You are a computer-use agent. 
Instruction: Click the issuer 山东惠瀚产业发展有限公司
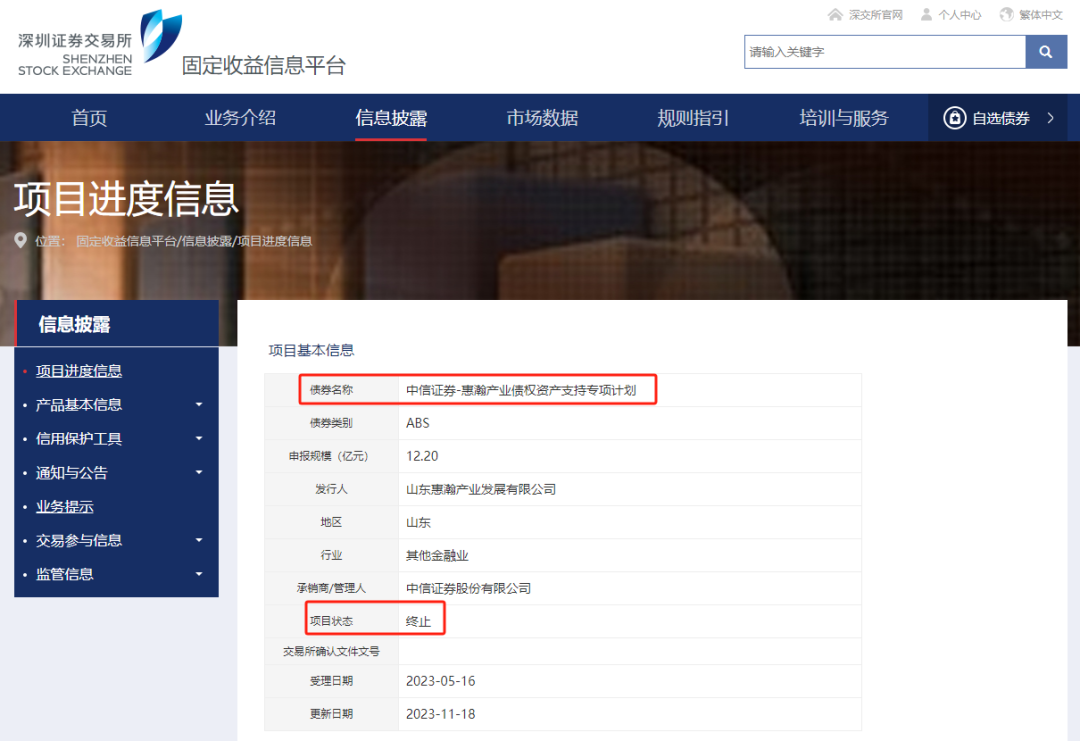pos(481,489)
